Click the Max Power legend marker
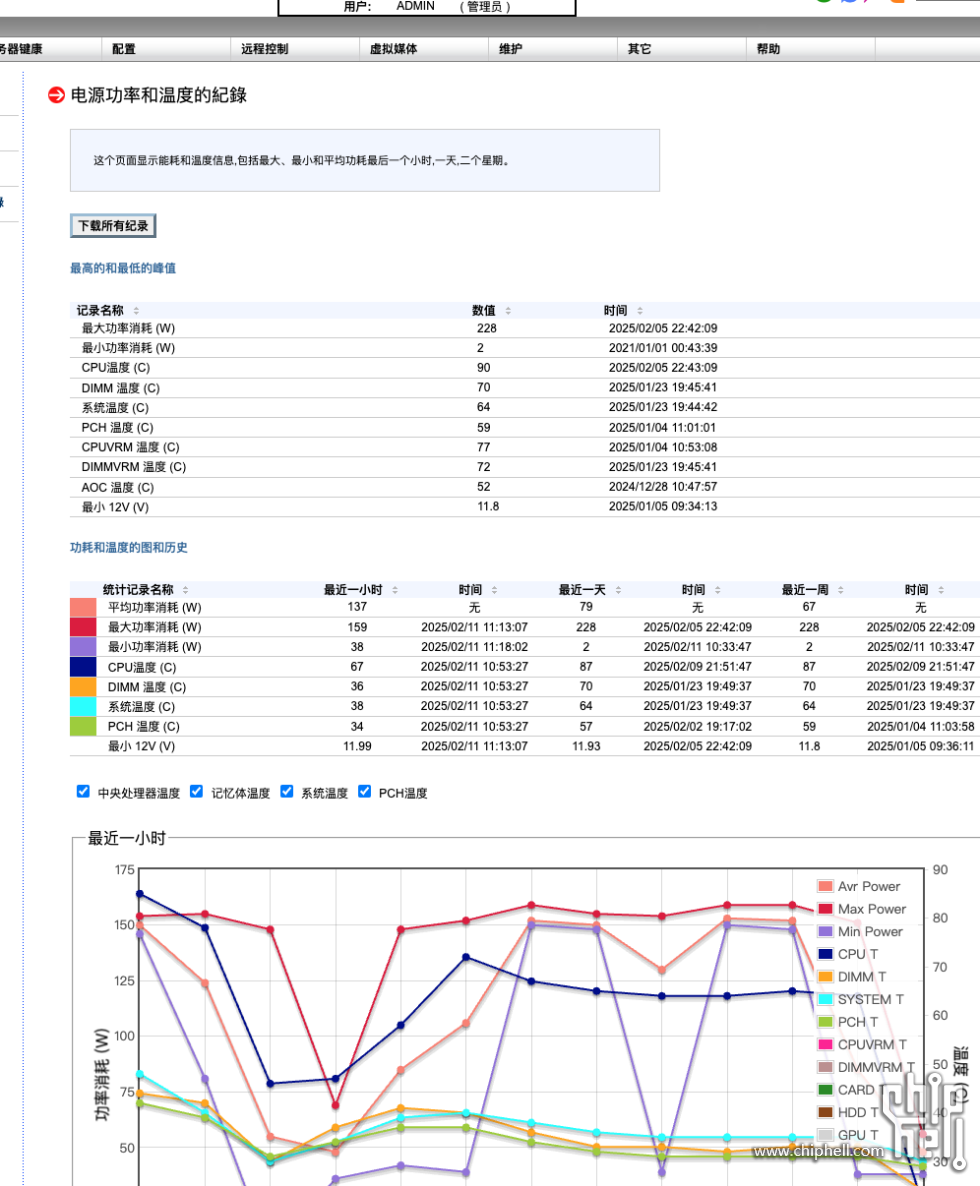Image resolution: width=980 pixels, height=1186 pixels. click(x=825, y=909)
